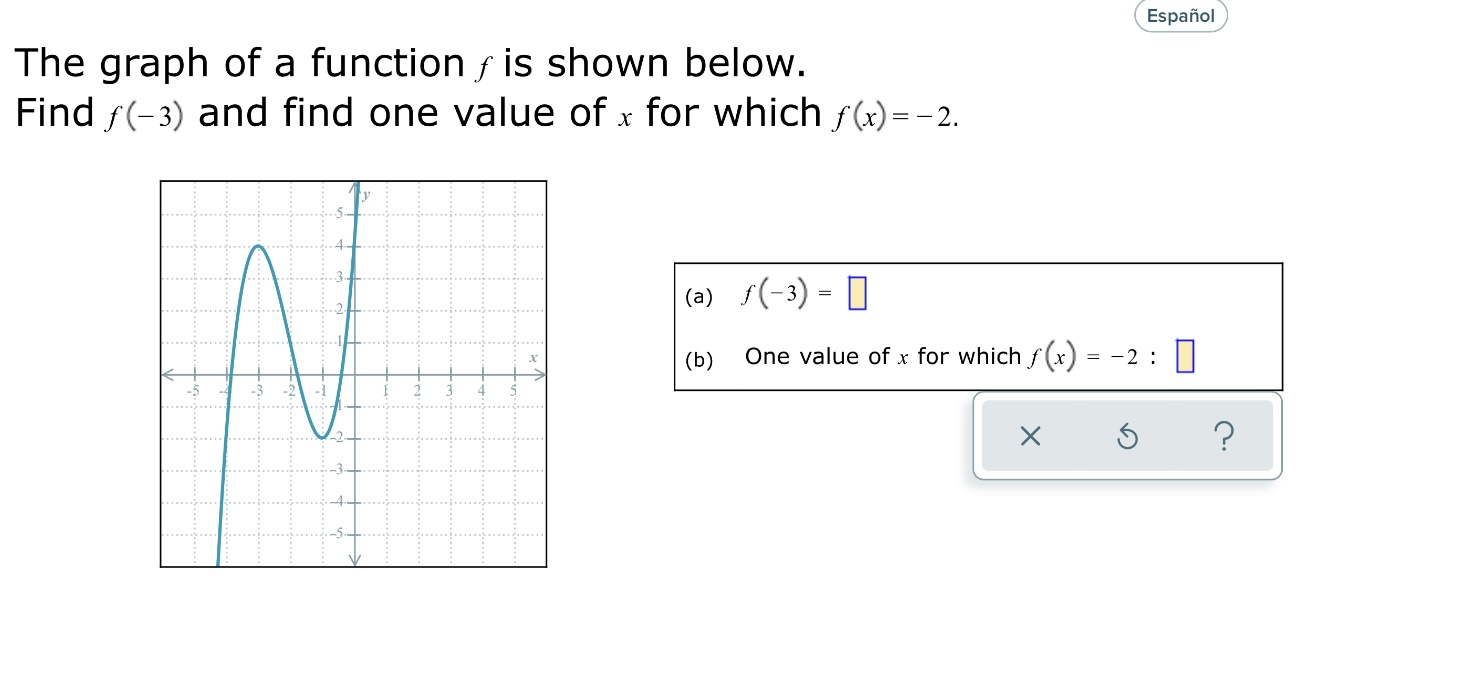This screenshot has width=1482, height=687.
Task: Click the part (a) label in answer panel
Action: (698, 296)
